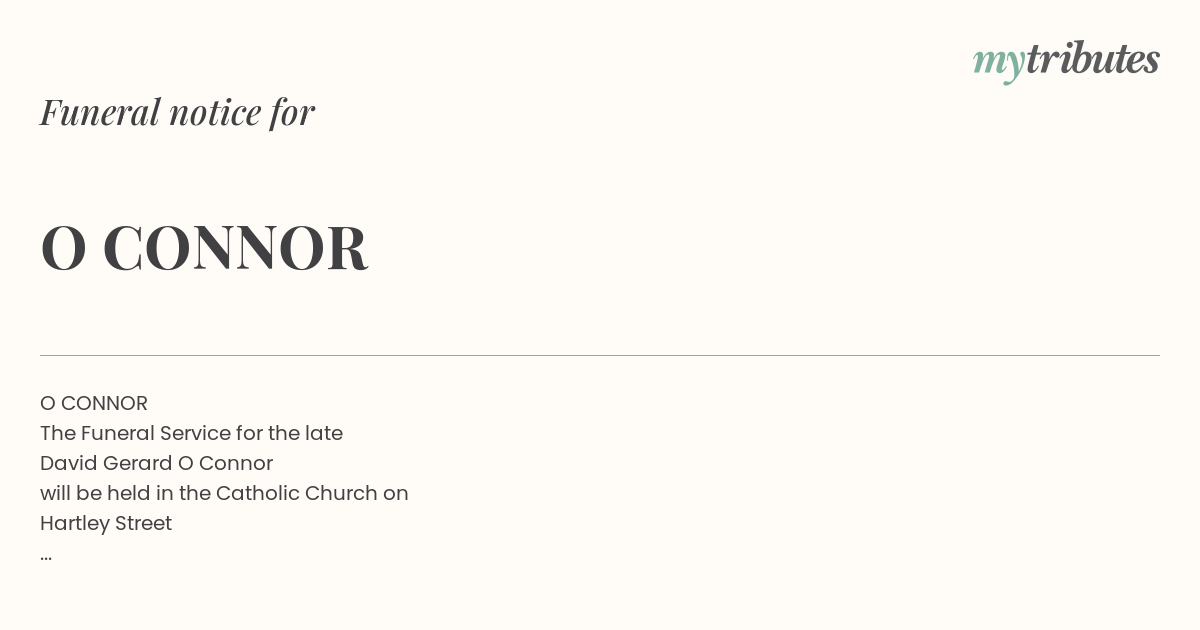
Task: Click the horizontal divider line
Action: [x=600, y=355]
